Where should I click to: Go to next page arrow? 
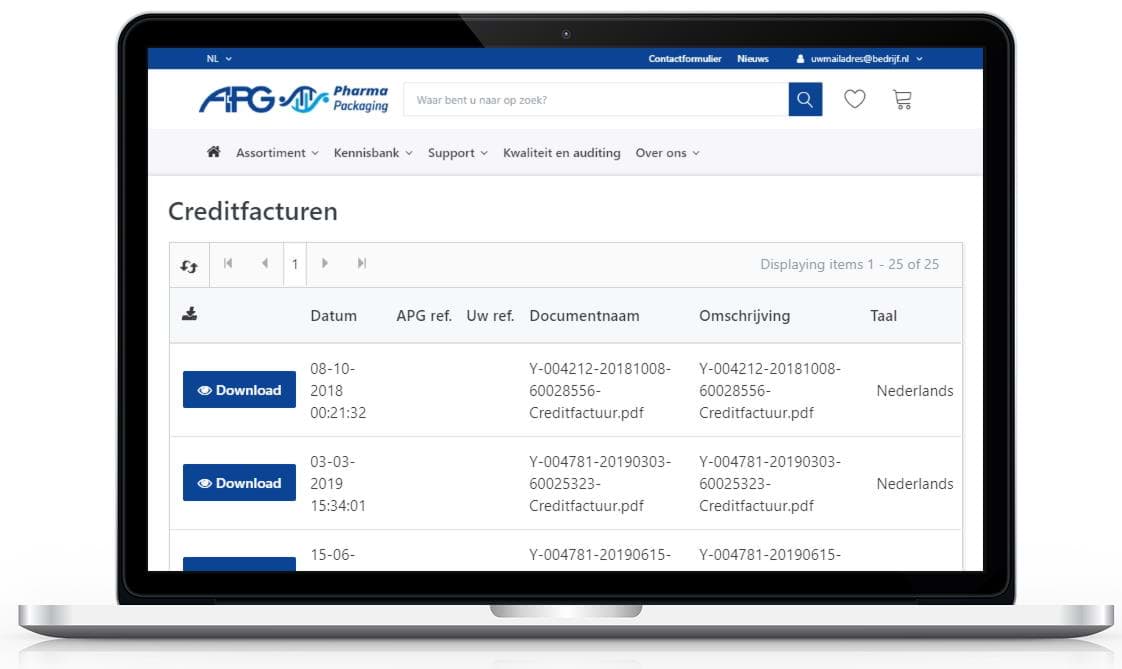point(325,264)
